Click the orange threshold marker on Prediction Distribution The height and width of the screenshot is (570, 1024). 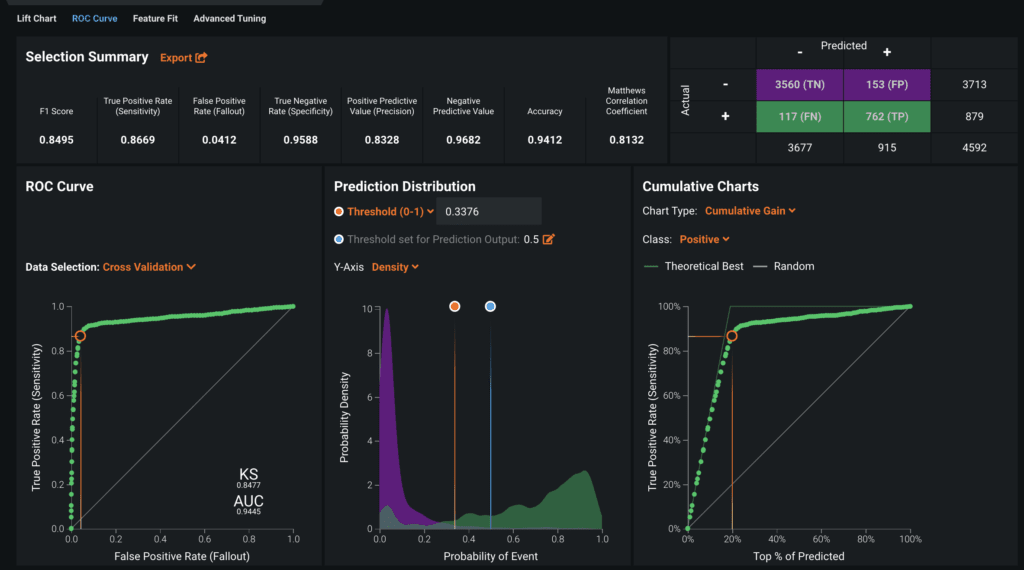[455, 306]
